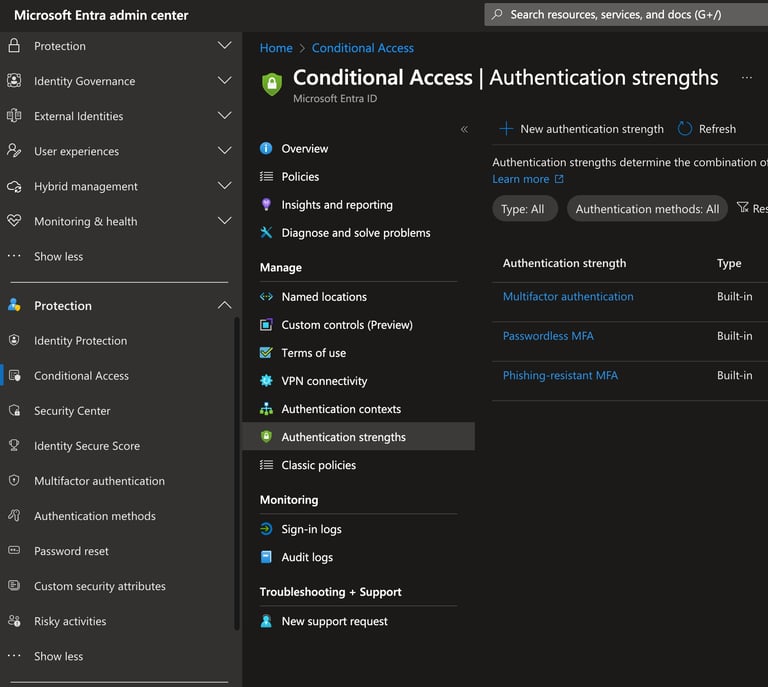Click the User experiences icon
The image size is (768, 687).
(x=14, y=151)
